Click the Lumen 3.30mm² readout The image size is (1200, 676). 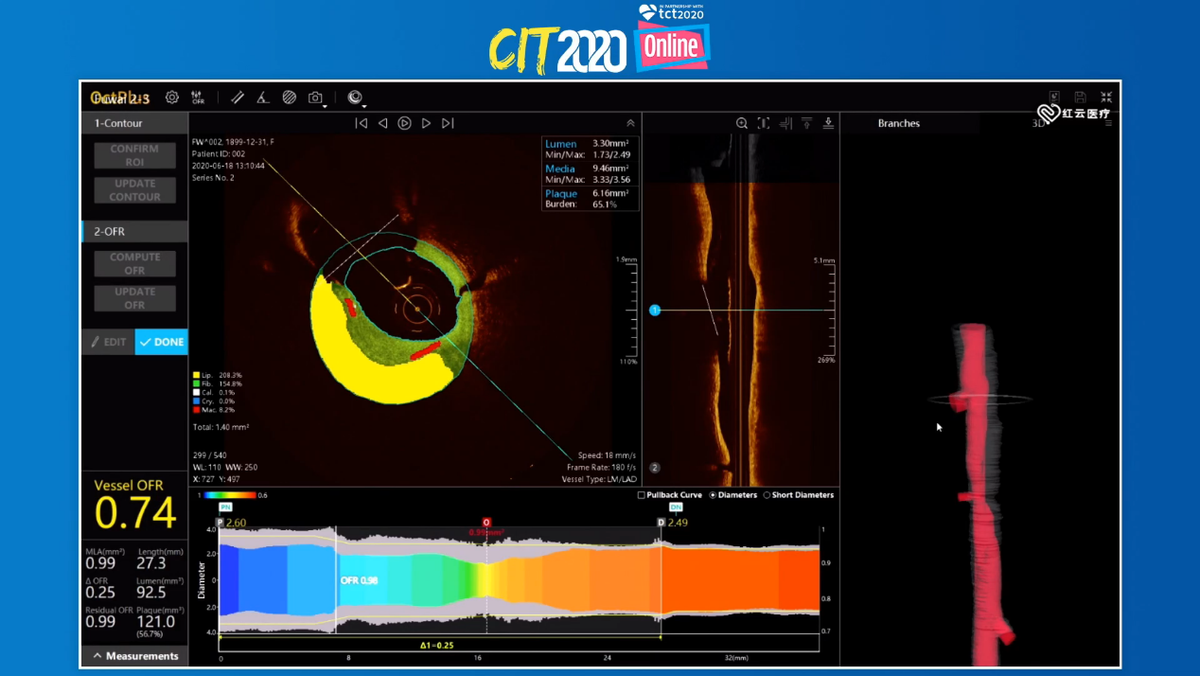coord(610,144)
